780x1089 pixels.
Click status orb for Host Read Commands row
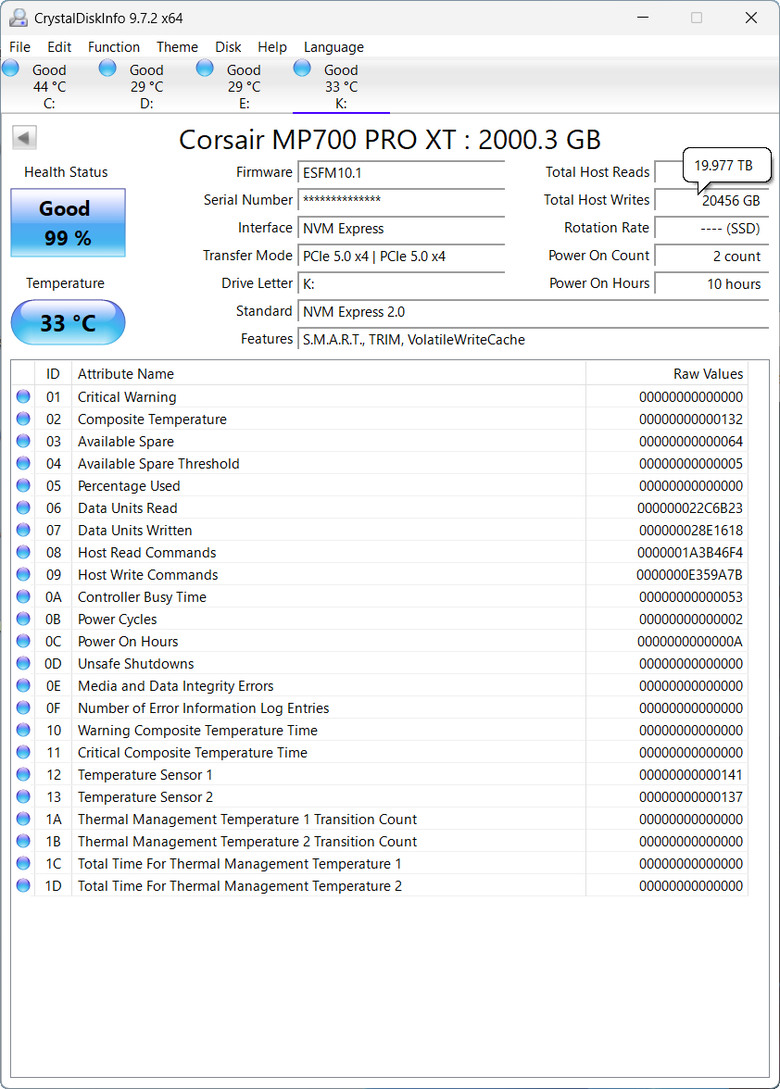coord(24,552)
